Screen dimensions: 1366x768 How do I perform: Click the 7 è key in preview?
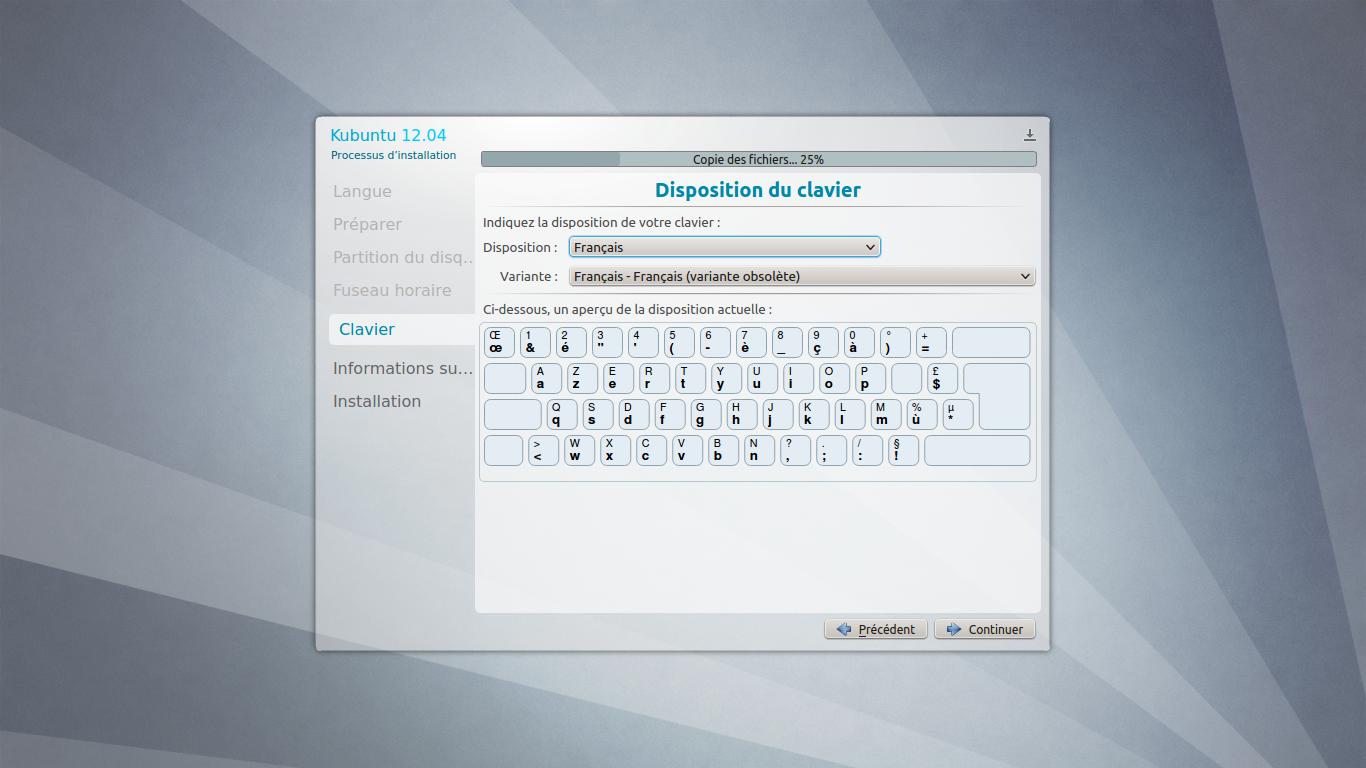[751, 342]
